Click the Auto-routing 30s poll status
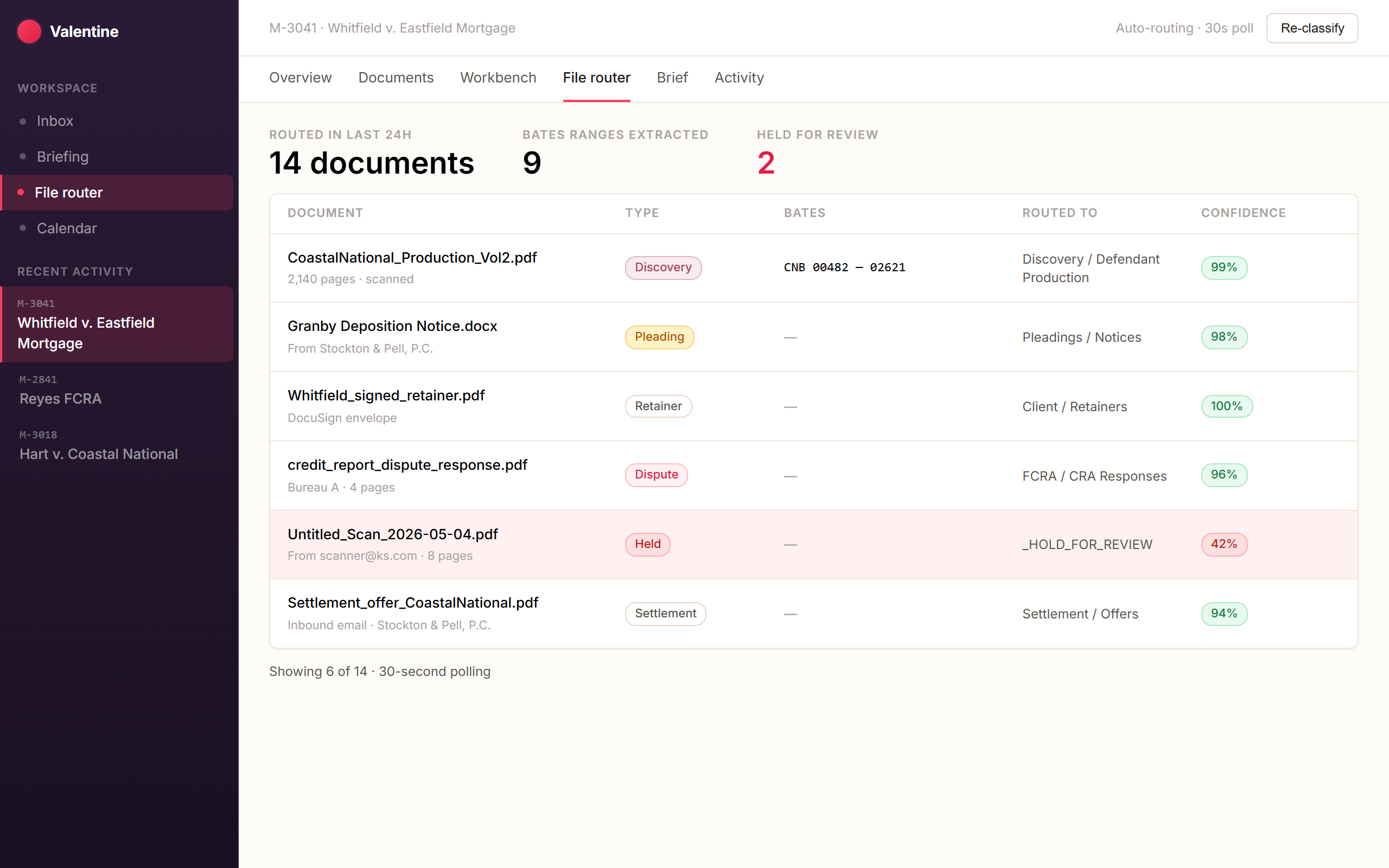Screen dimensions: 1389x868 1184,28
